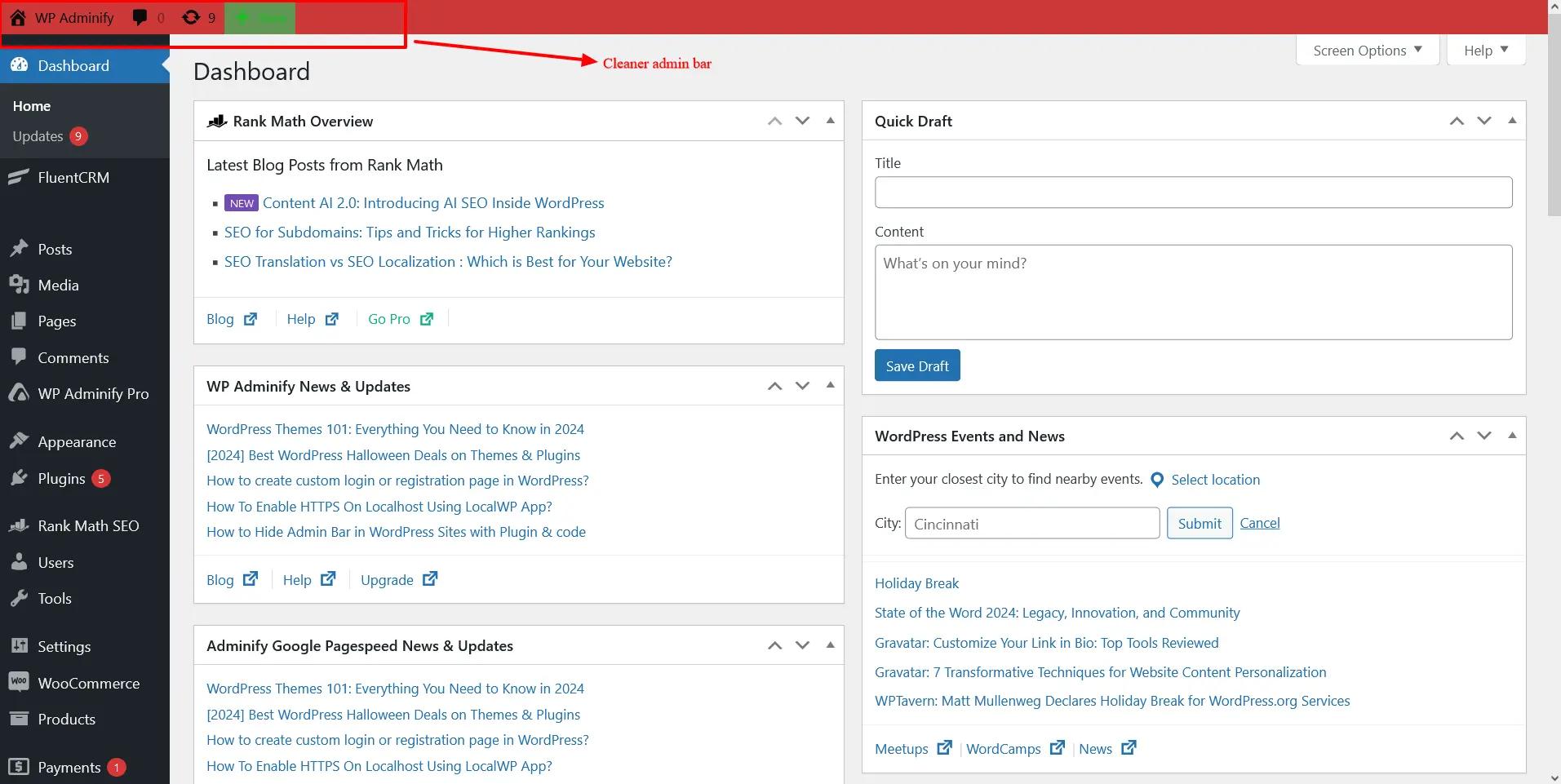
Task: Toggle WordPress Events and News panel
Action: [x=1512, y=436]
